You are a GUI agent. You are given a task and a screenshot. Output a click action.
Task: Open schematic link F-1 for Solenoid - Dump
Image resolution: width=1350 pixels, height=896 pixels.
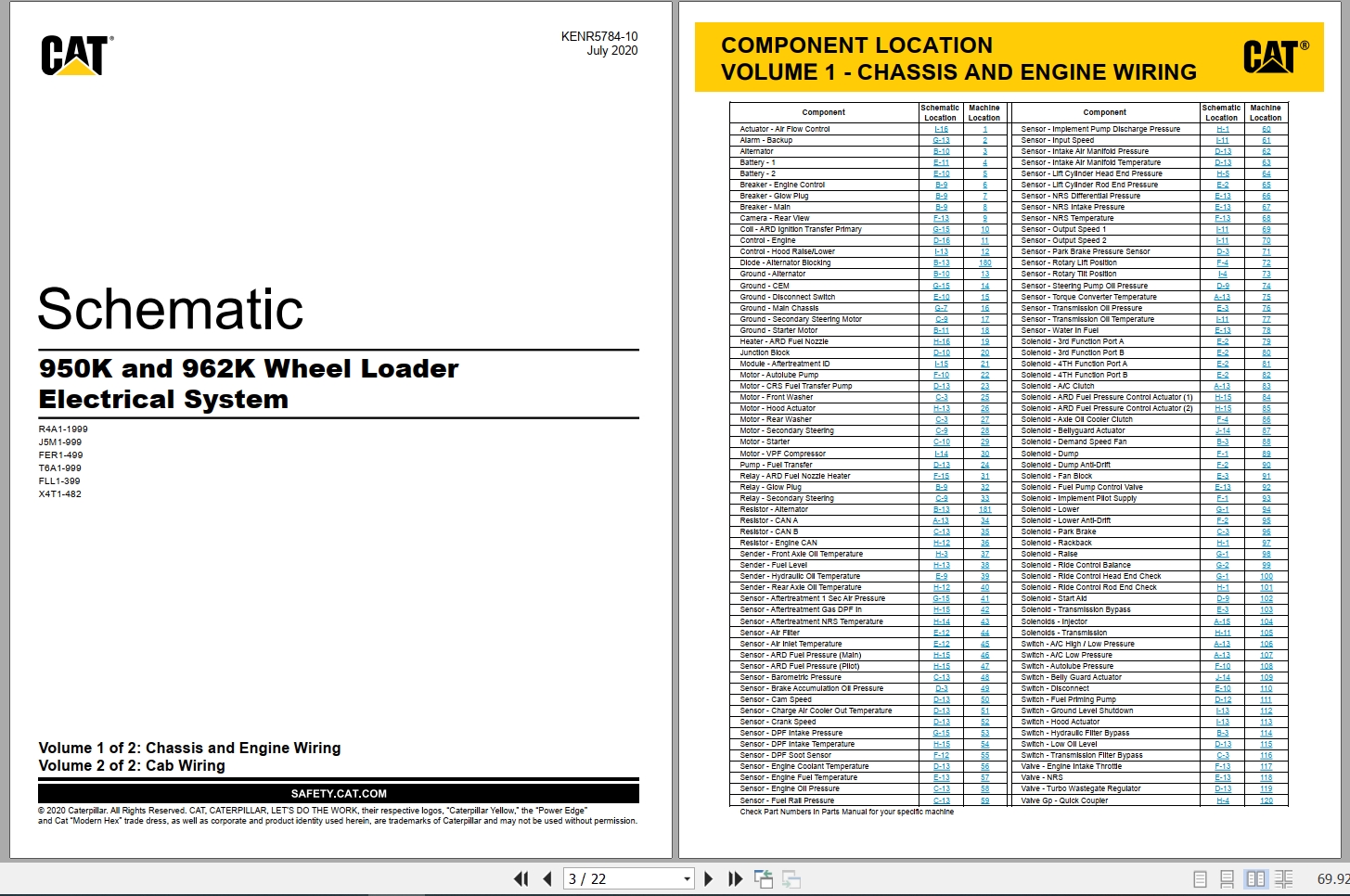pyautogui.click(x=1222, y=454)
